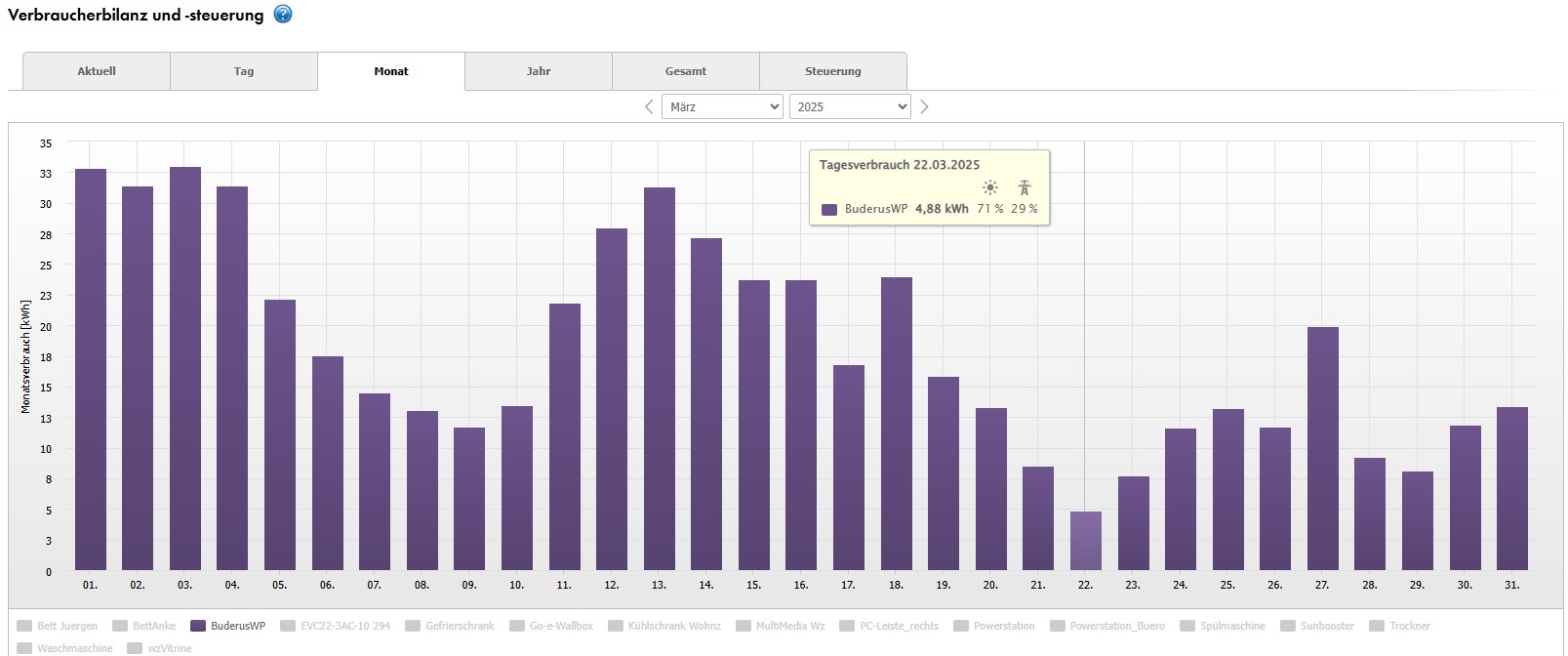Go to previous month with left arrow
The image size is (1568, 656).
649,106
